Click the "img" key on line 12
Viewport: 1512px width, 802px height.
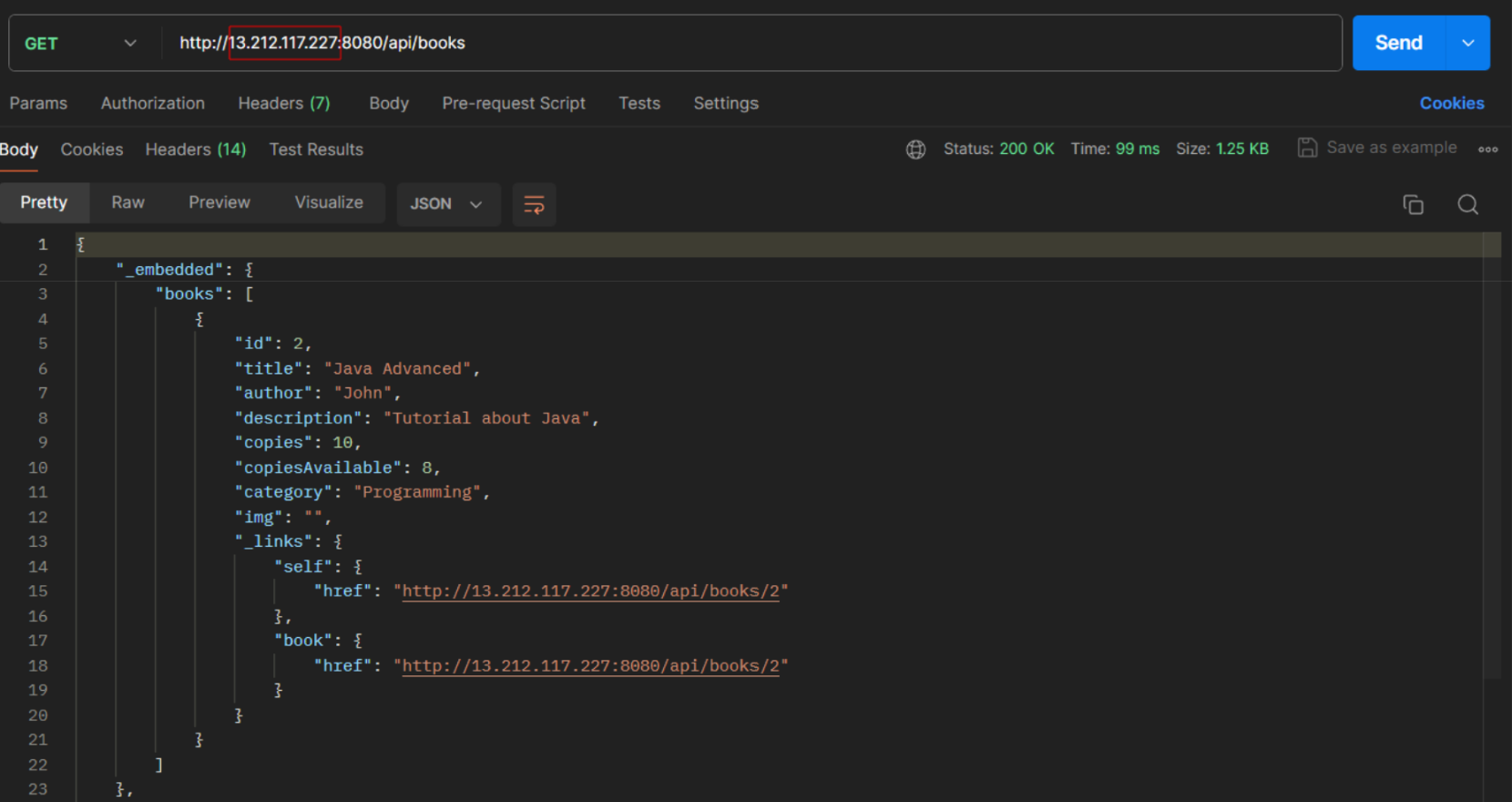pos(259,517)
